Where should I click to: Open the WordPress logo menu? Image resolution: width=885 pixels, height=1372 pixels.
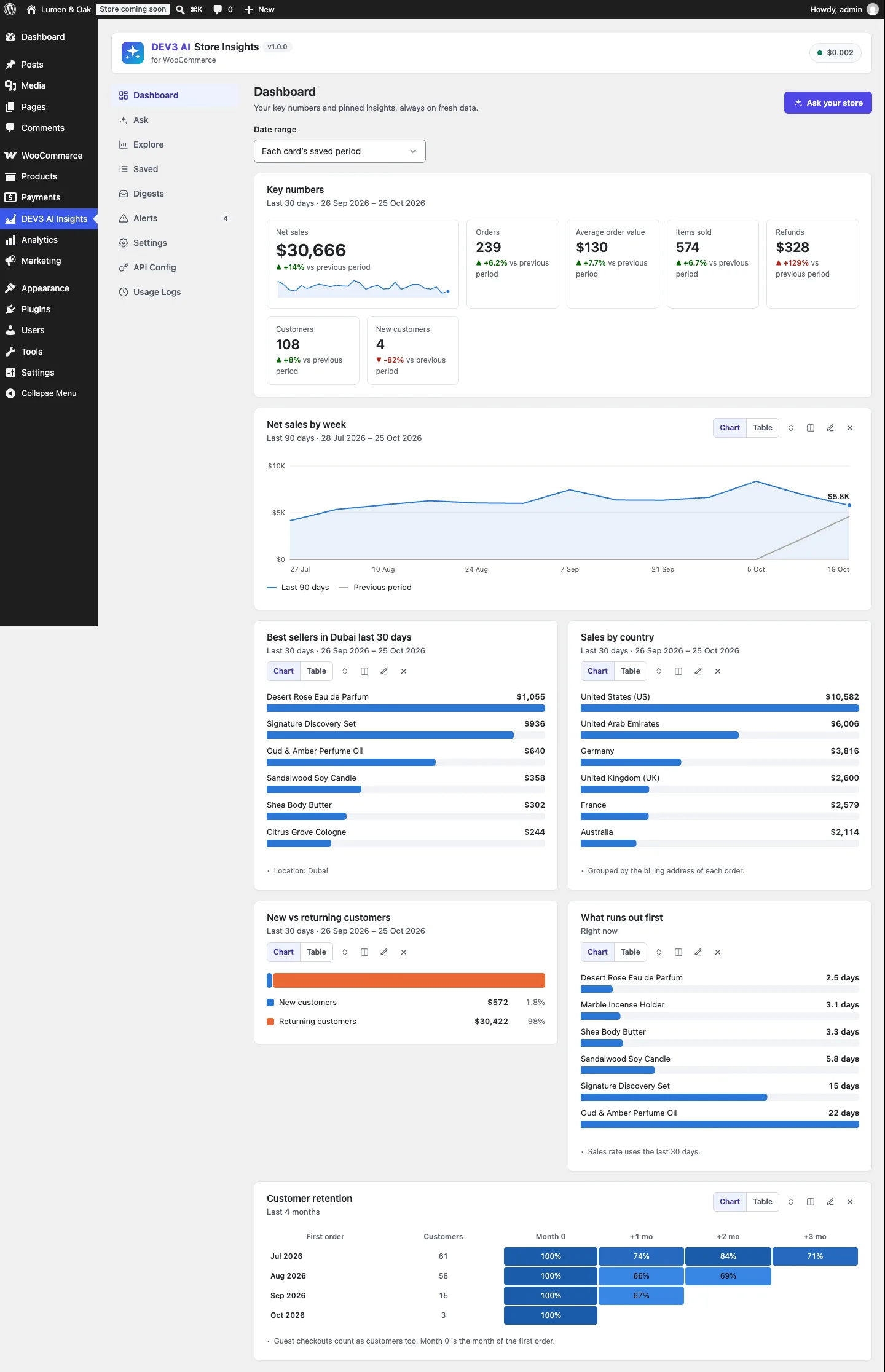[10, 9]
